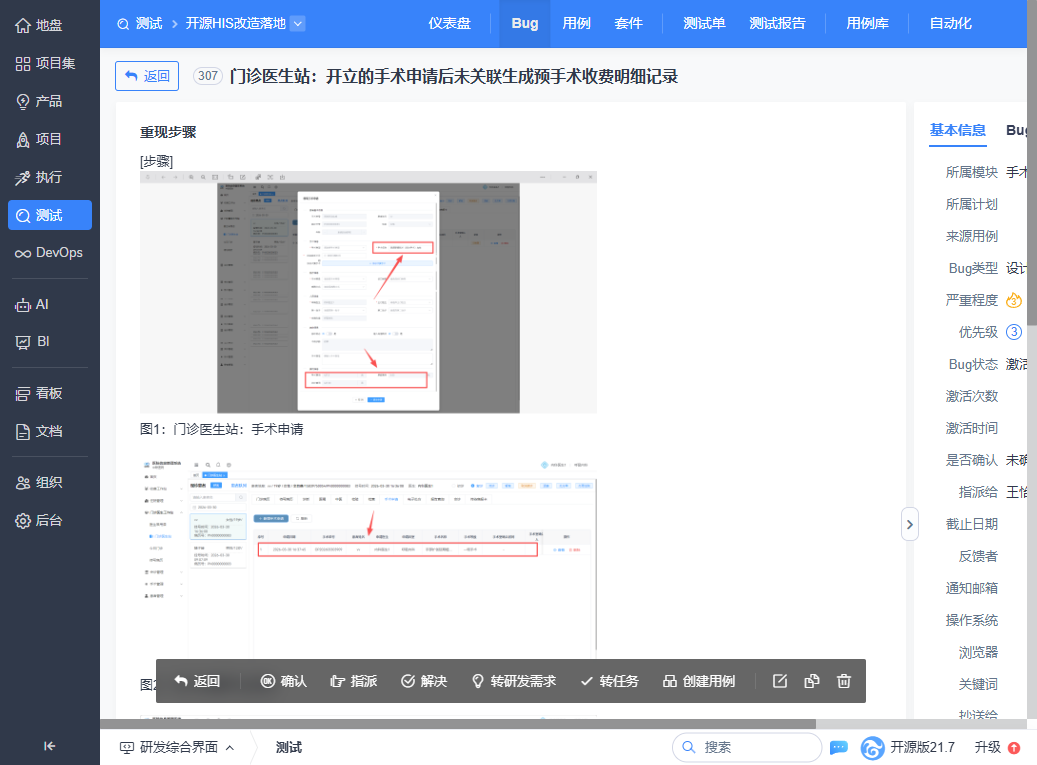Image resolution: width=1037 pixels, height=765 pixels.
Task: Open the chat message icon in status bar
Action: point(839,747)
